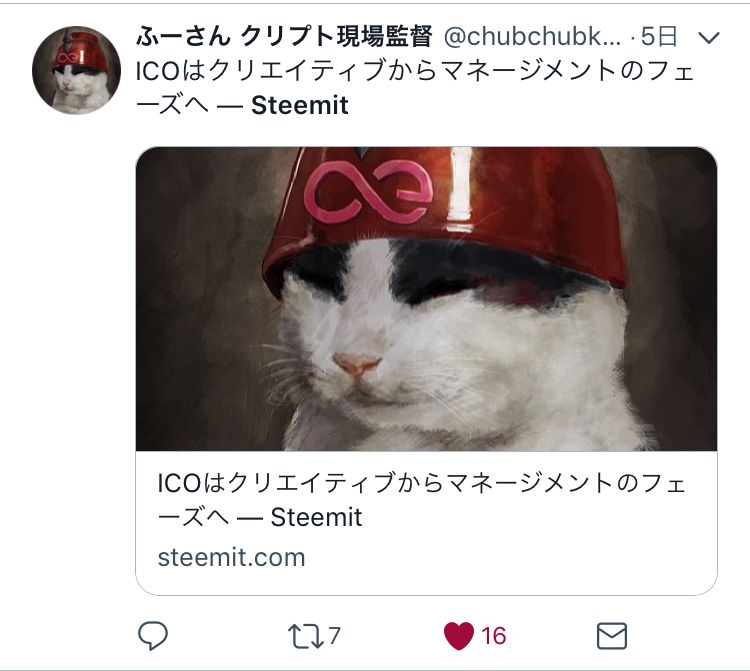Open the tweet text starting with ICOは
The width and height of the screenshot is (750, 671).
[x=415, y=88]
